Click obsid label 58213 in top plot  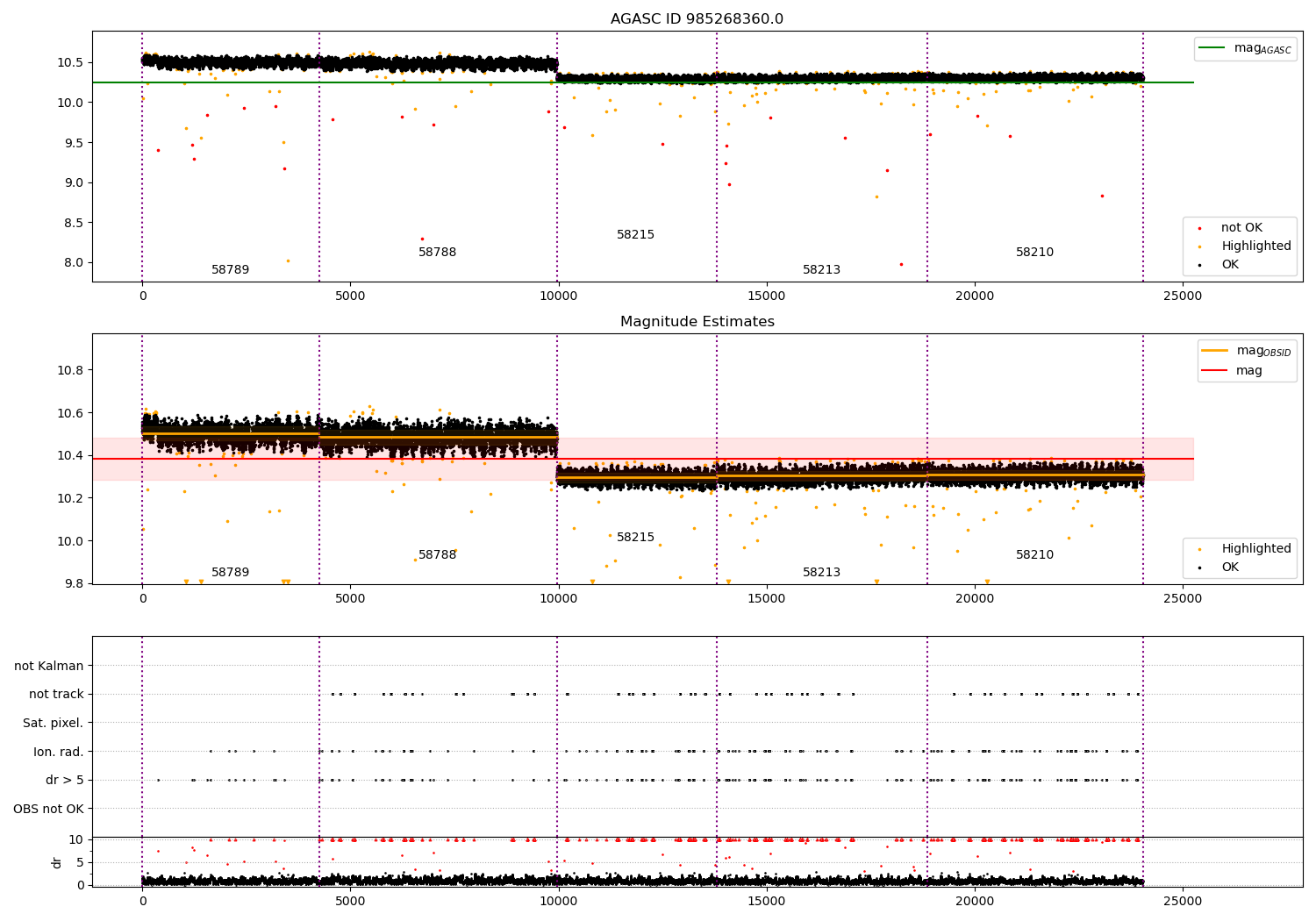click(x=822, y=270)
